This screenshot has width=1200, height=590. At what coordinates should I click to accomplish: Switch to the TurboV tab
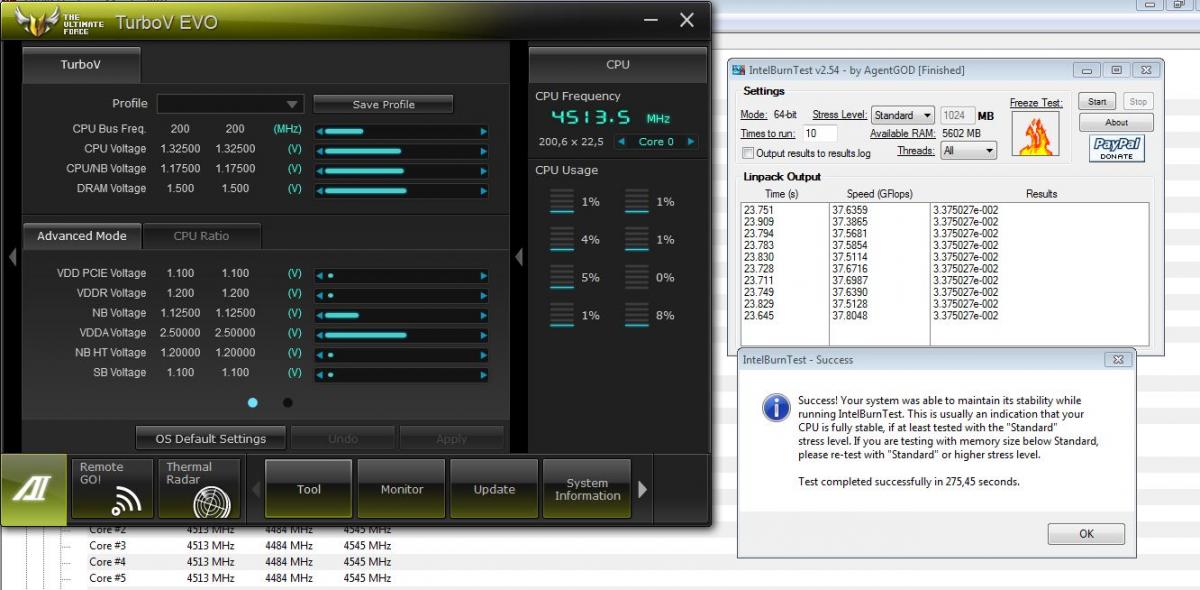(x=81, y=64)
